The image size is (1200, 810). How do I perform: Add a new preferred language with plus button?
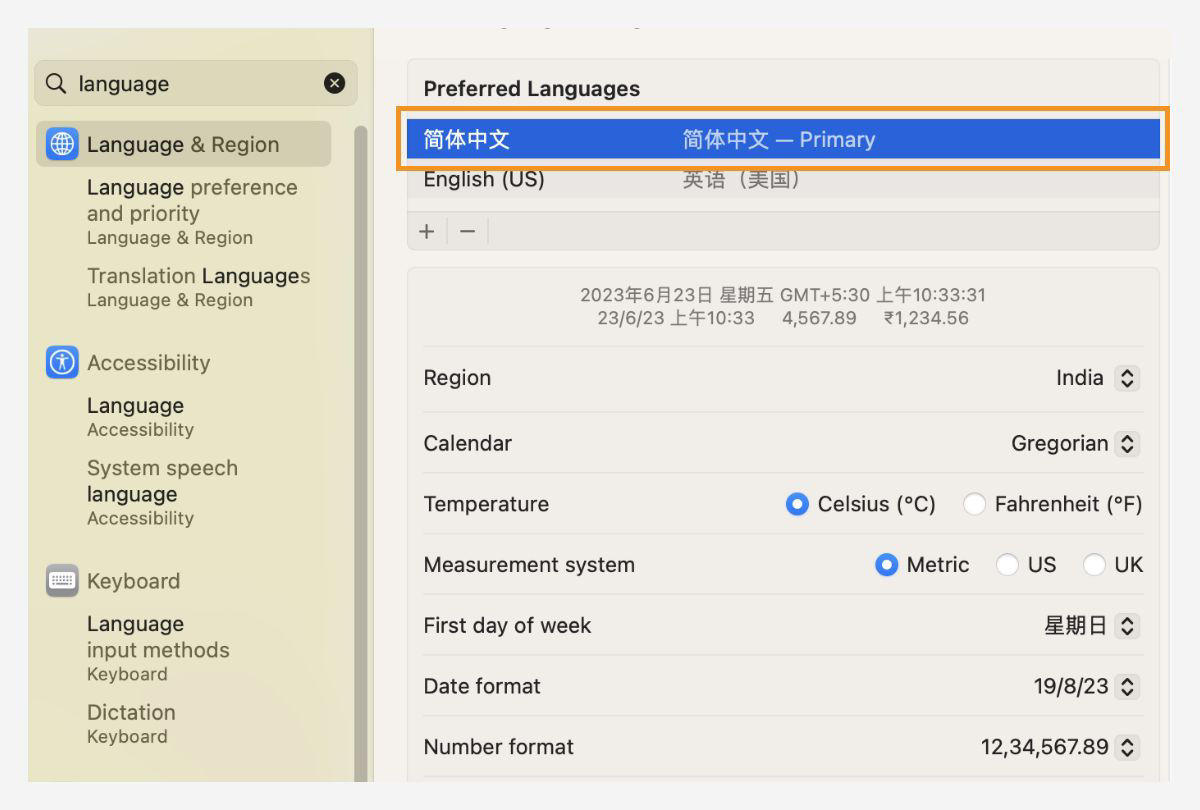pos(427,231)
